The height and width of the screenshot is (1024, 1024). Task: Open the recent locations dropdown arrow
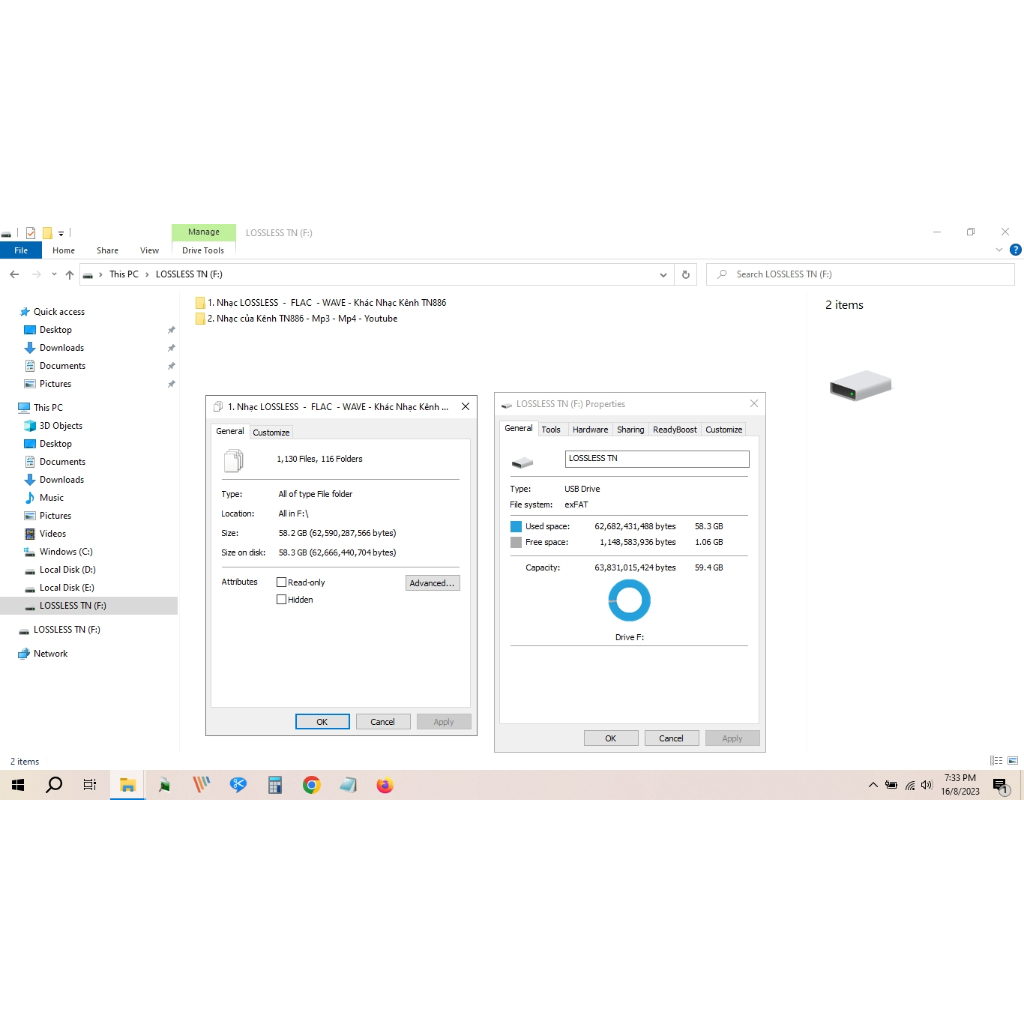point(53,274)
